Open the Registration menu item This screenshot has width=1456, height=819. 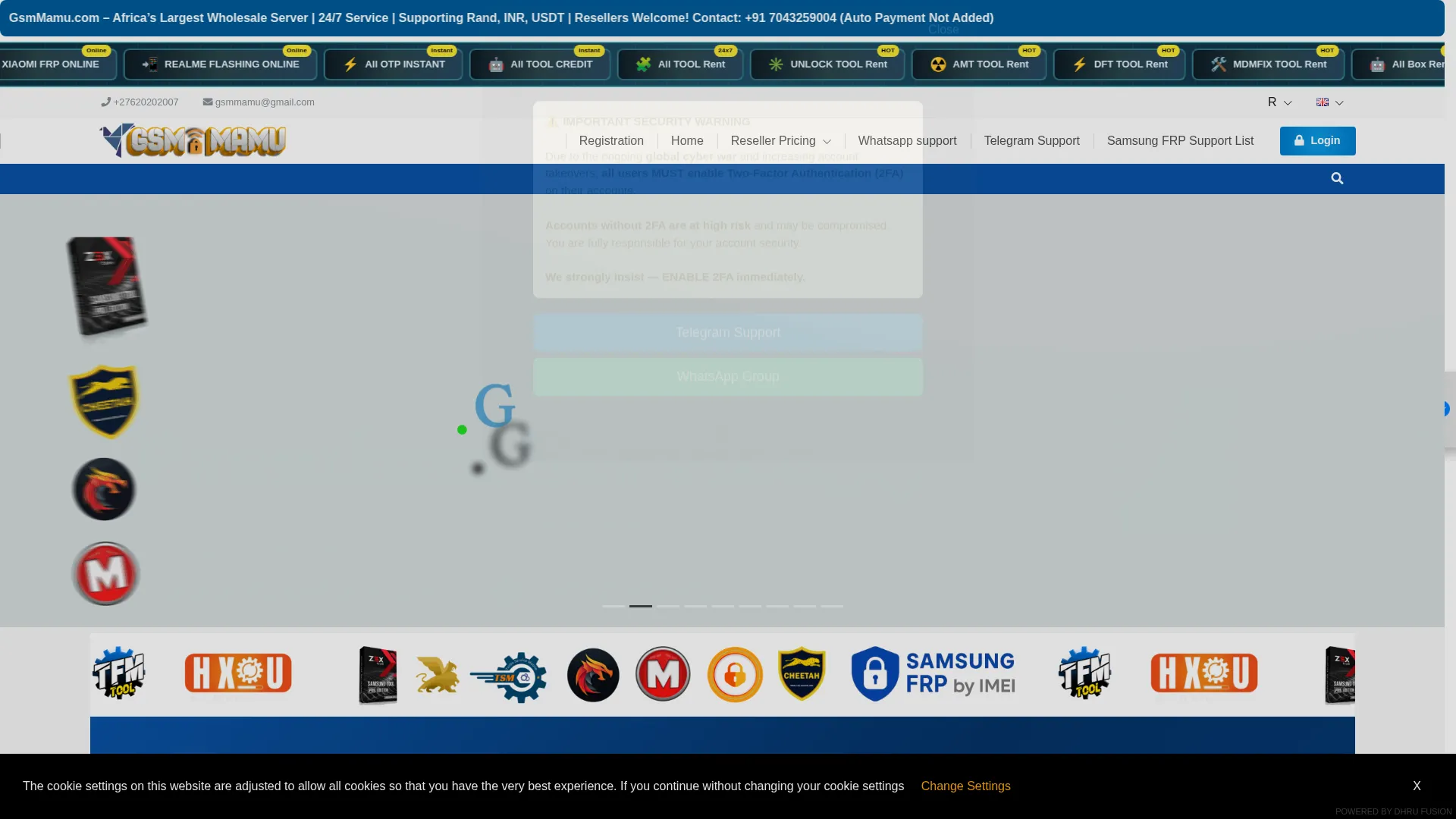611,141
